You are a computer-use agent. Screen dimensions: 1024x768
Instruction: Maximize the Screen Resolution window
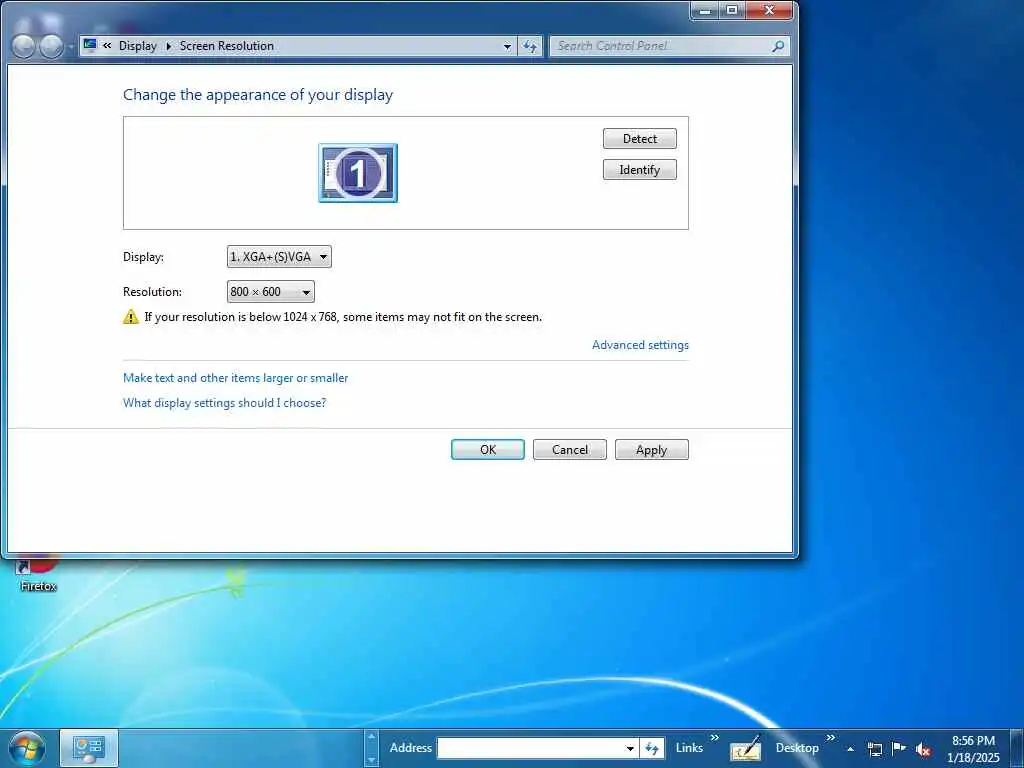(x=732, y=10)
